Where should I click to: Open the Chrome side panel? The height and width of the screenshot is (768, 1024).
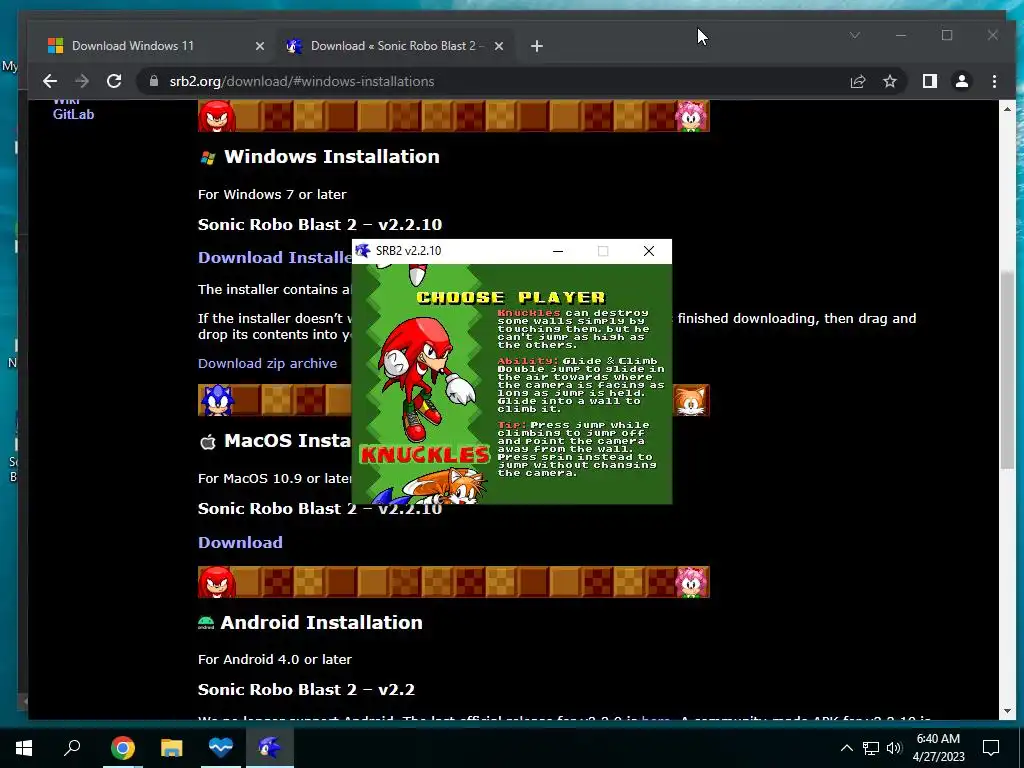point(929,82)
